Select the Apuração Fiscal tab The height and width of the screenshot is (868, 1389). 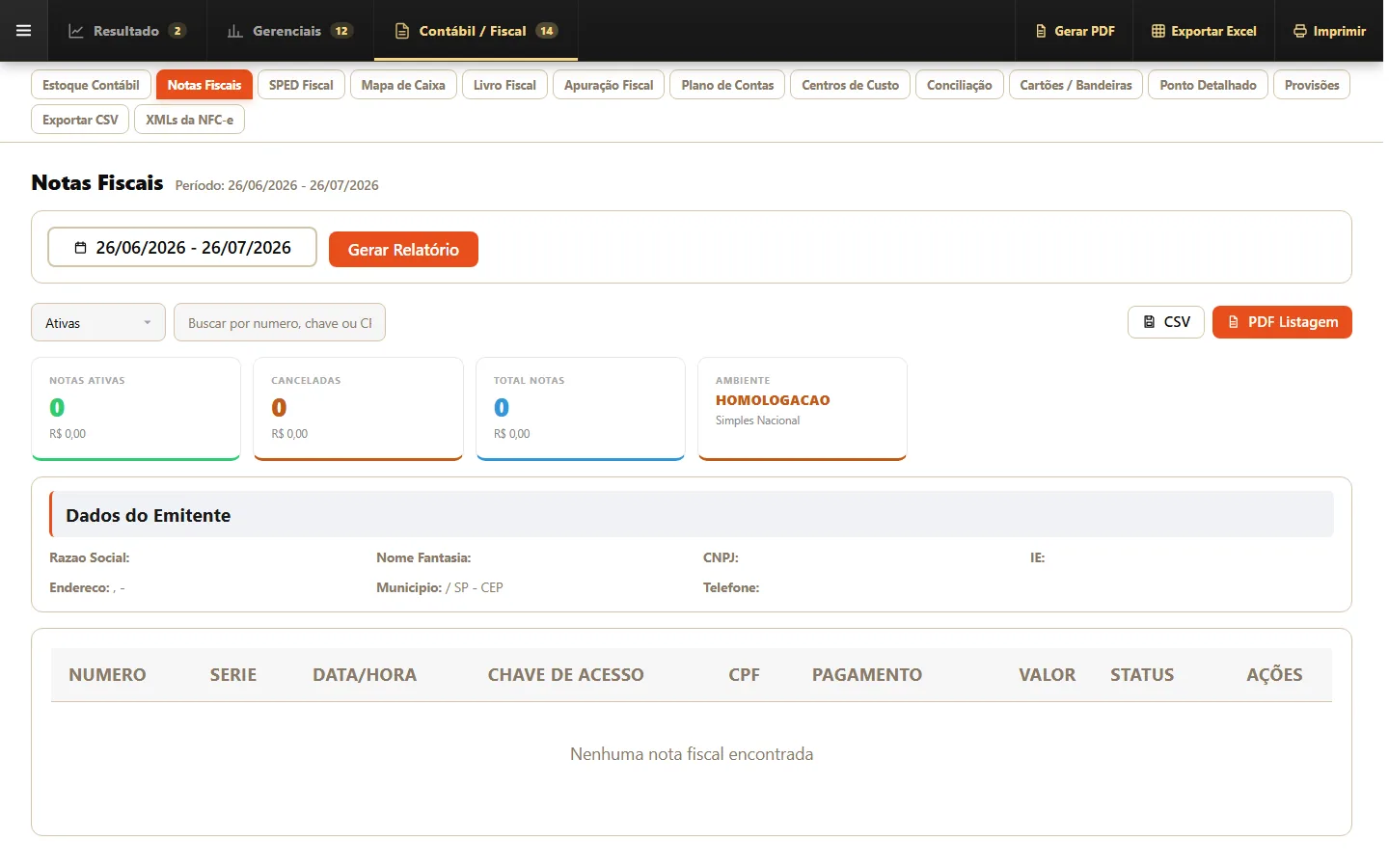click(x=609, y=85)
